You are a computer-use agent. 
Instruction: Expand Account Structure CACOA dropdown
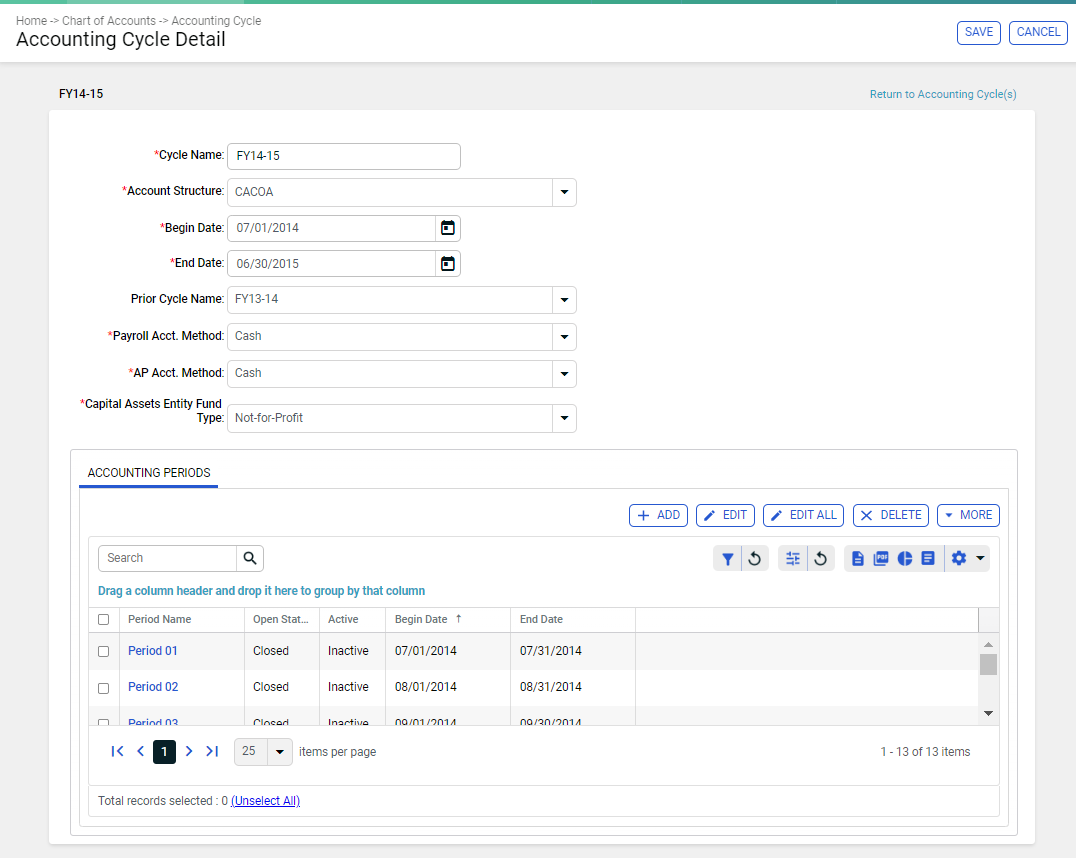[x=564, y=192]
